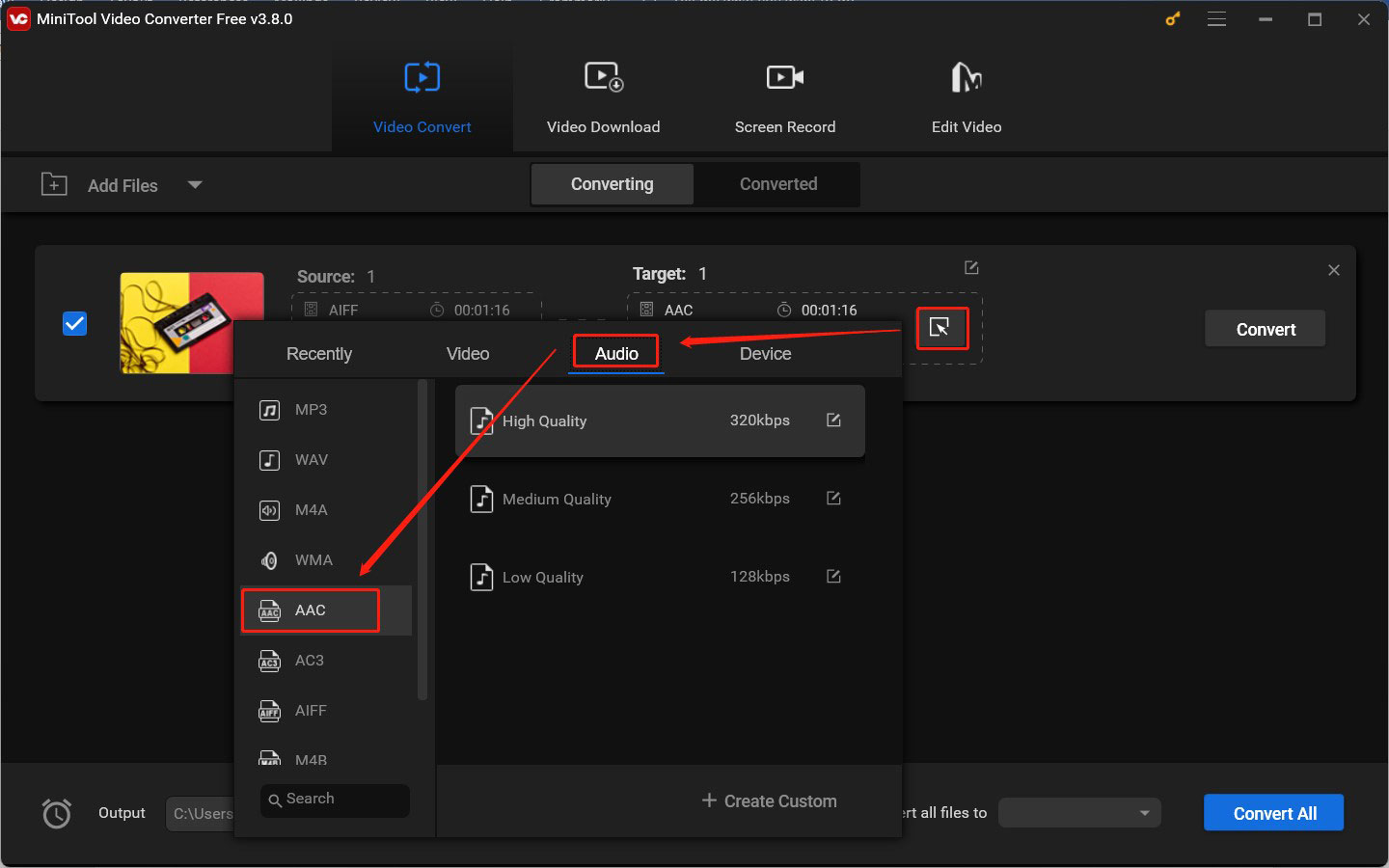The image size is (1389, 868).
Task: Edit the Low Quality preset settings
Action: click(834, 576)
